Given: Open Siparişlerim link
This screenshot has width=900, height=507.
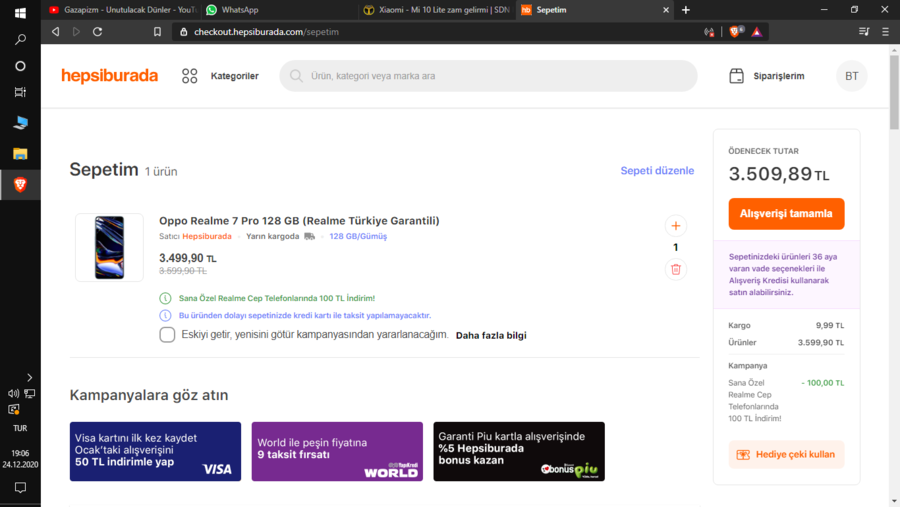Looking at the screenshot, I should click(x=778, y=76).
